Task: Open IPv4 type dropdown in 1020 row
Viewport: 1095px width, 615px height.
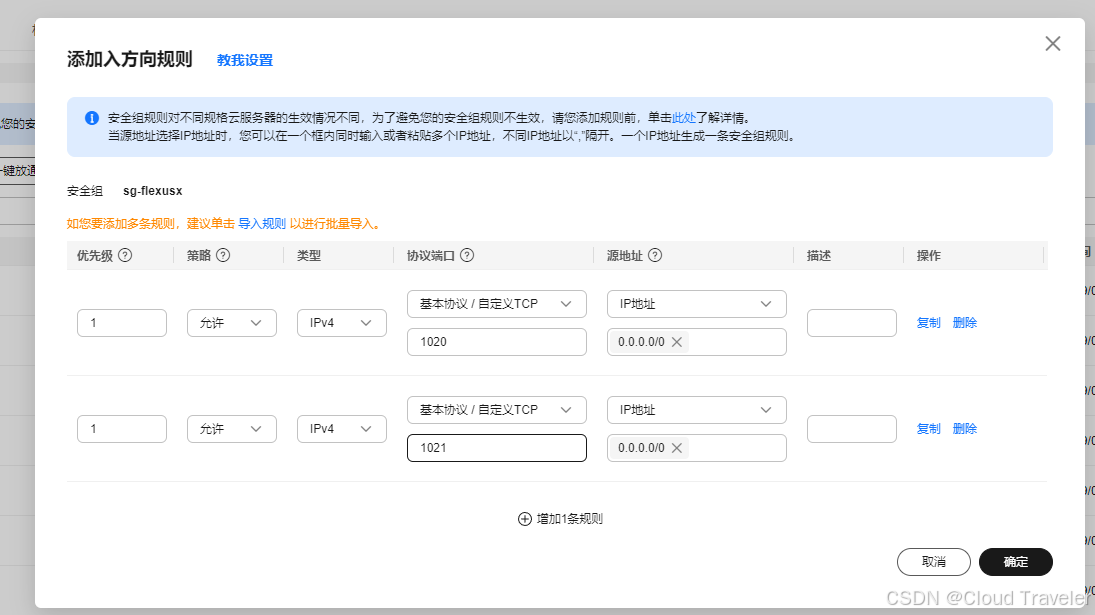Action: (x=341, y=323)
